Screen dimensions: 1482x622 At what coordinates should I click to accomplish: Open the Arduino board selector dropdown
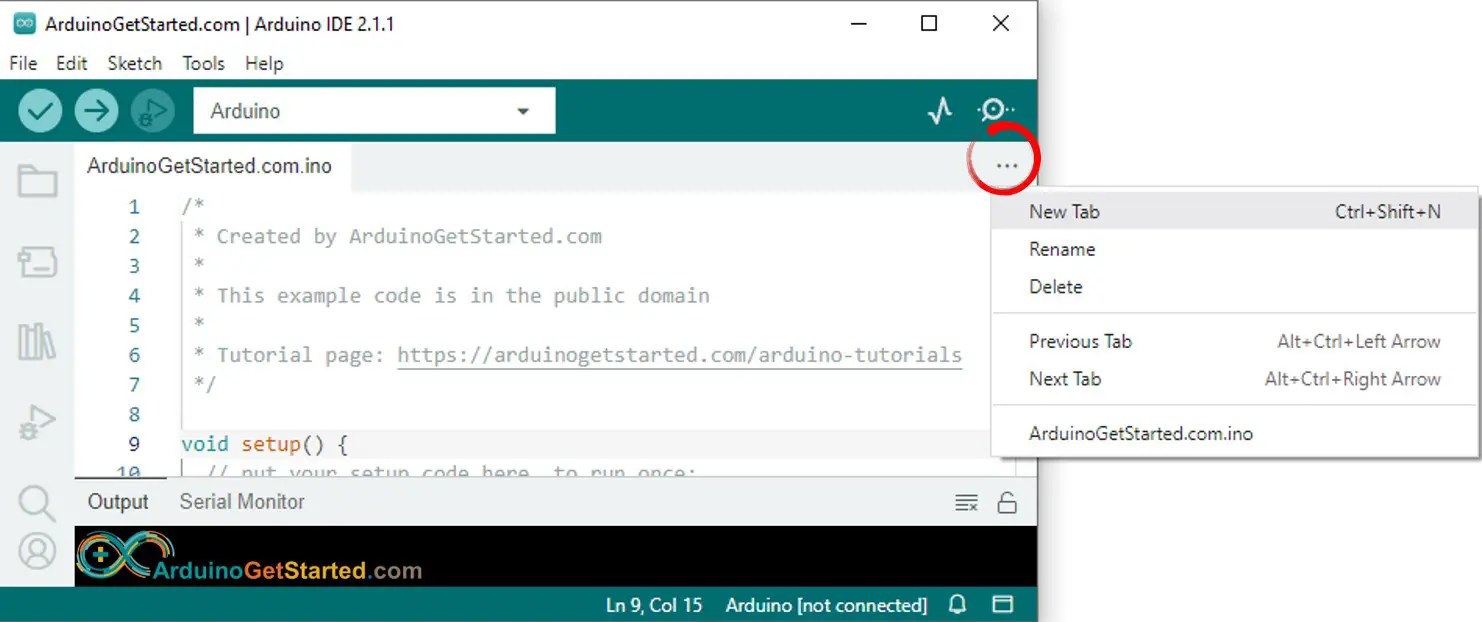pyautogui.click(x=374, y=111)
